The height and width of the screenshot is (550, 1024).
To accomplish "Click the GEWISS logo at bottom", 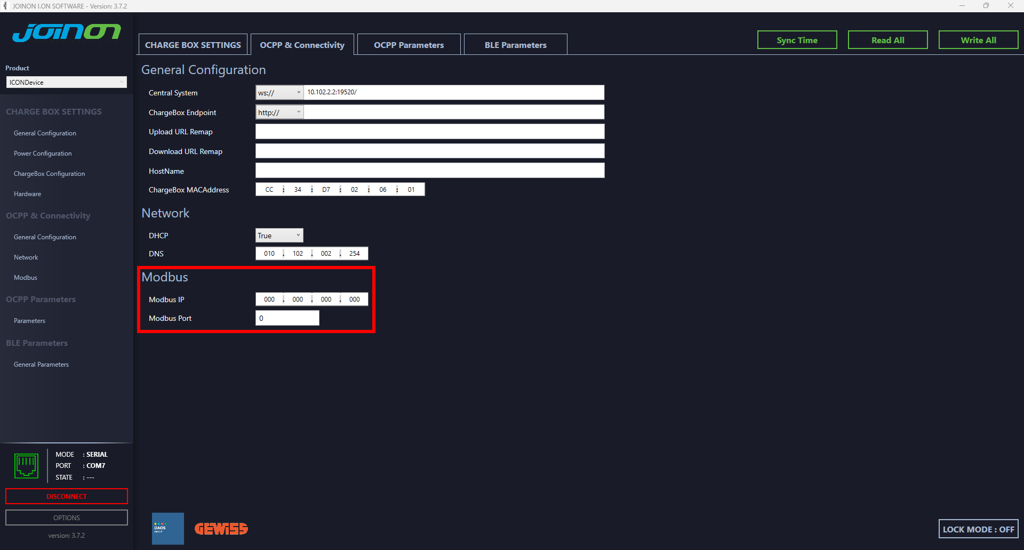I will (x=221, y=528).
